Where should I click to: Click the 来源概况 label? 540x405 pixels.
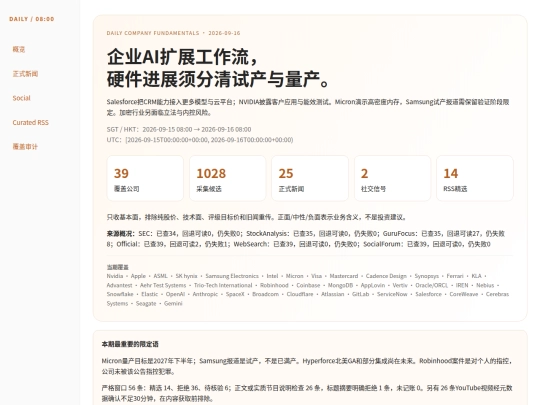click(121, 233)
